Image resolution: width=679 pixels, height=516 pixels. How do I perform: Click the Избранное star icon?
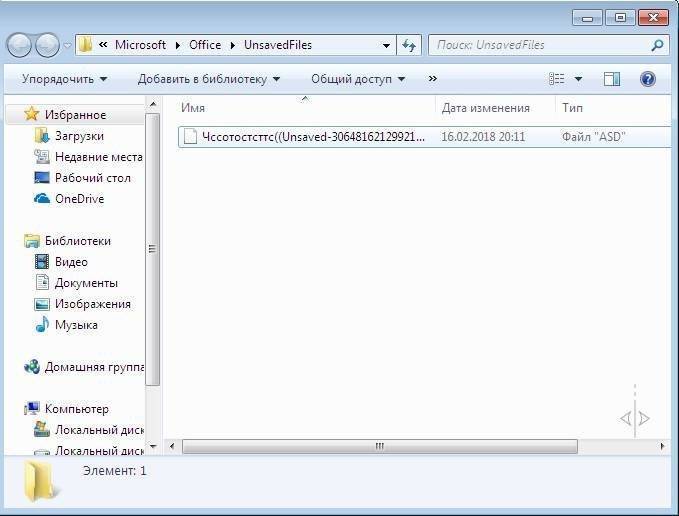click(32, 114)
